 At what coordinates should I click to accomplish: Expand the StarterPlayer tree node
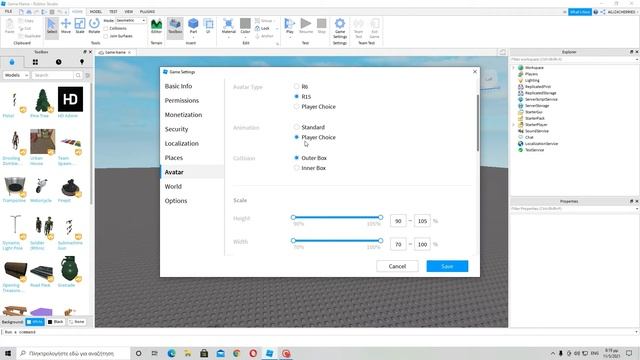coord(514,124)
